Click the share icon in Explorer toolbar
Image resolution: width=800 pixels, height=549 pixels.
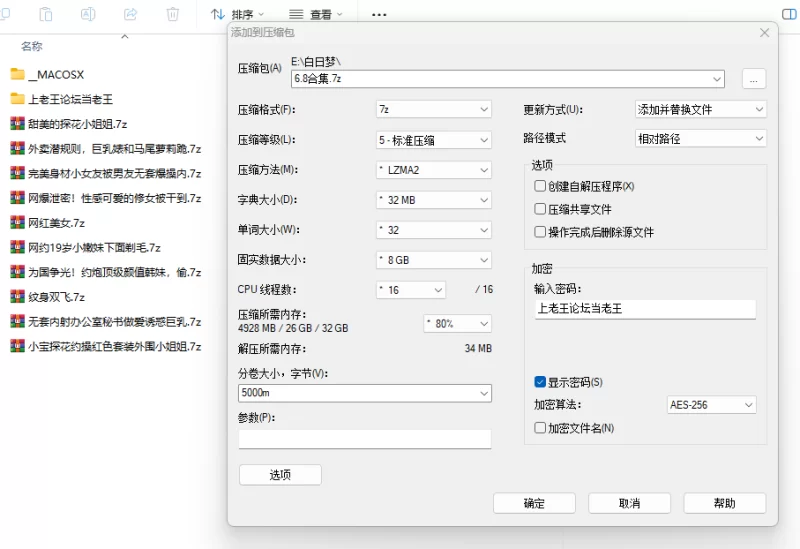point(130,14)
